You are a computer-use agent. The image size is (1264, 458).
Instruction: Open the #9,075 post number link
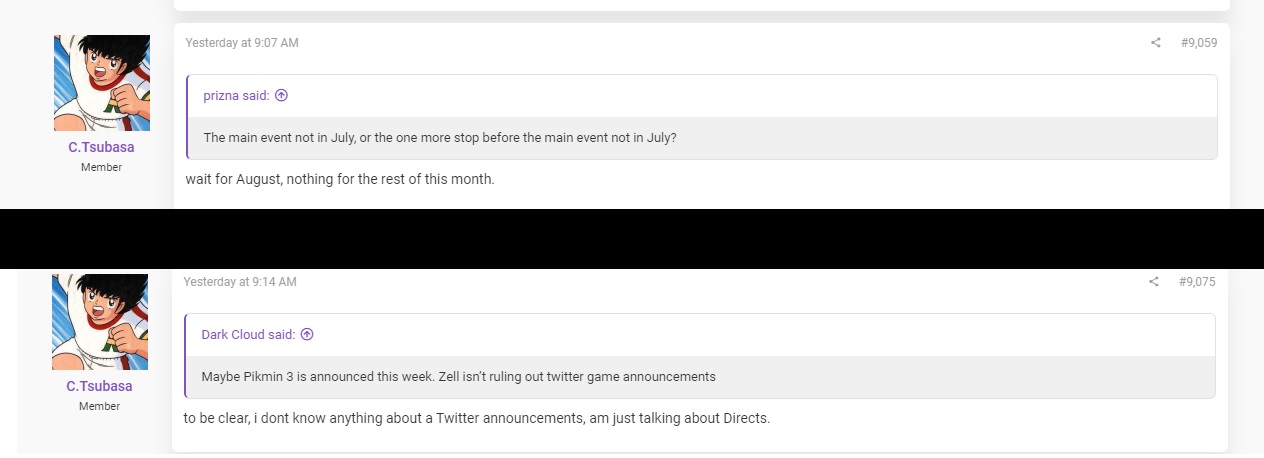tap(1196, 282)
